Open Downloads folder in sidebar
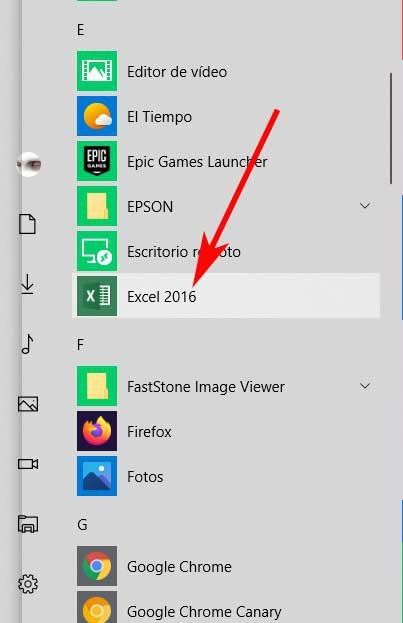Image resolution: width=403 pixels, height=623 pixels. pyautogui.click(x=27, y=284)
